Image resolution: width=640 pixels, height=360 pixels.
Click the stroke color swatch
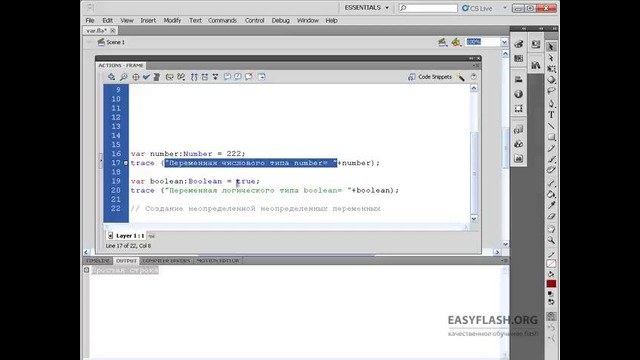click(551, 264)
